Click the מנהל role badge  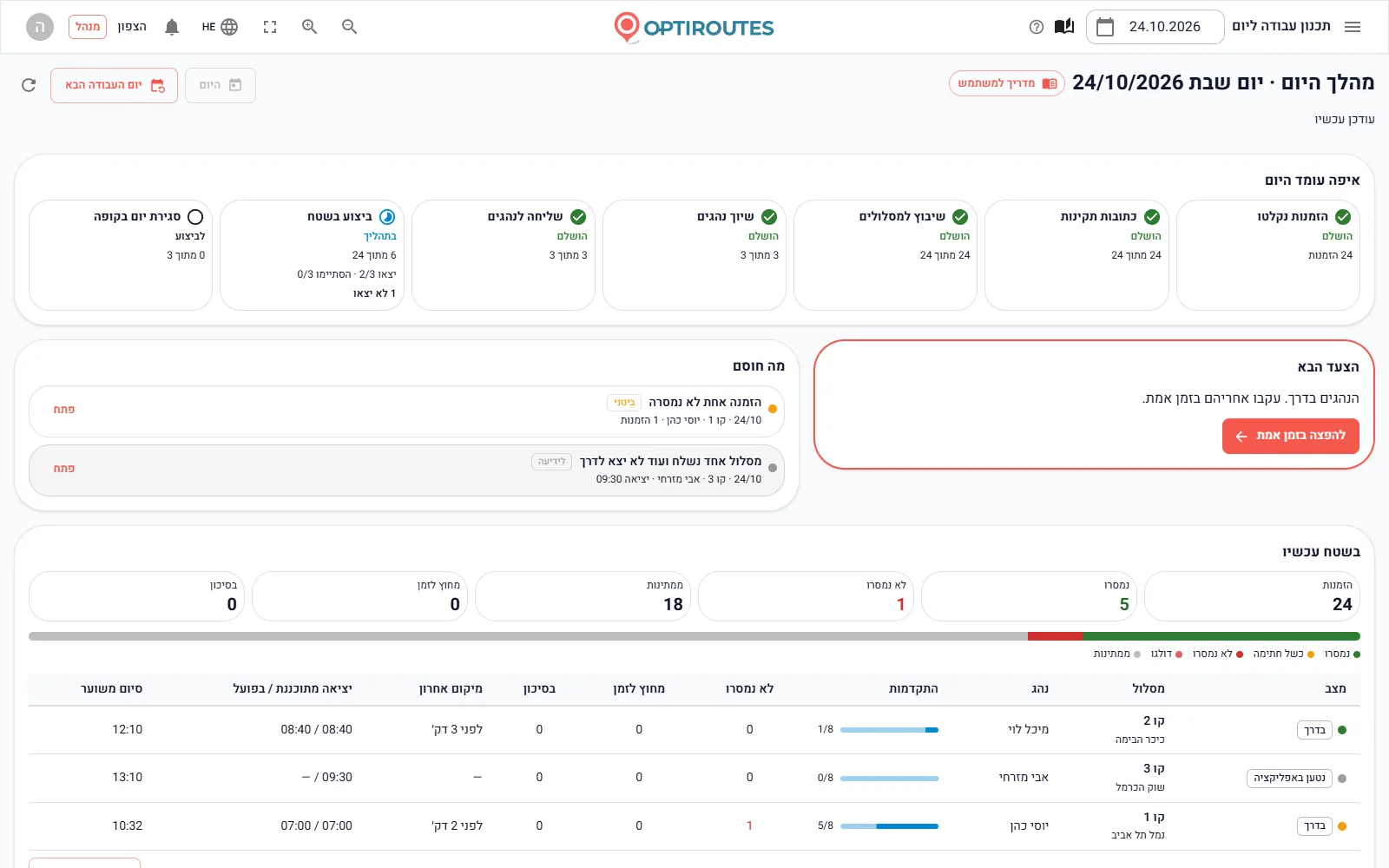(88, 27)
